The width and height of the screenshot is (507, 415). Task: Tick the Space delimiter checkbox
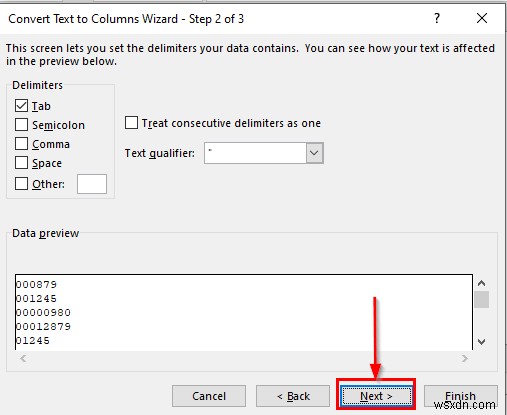click(21, 163)
